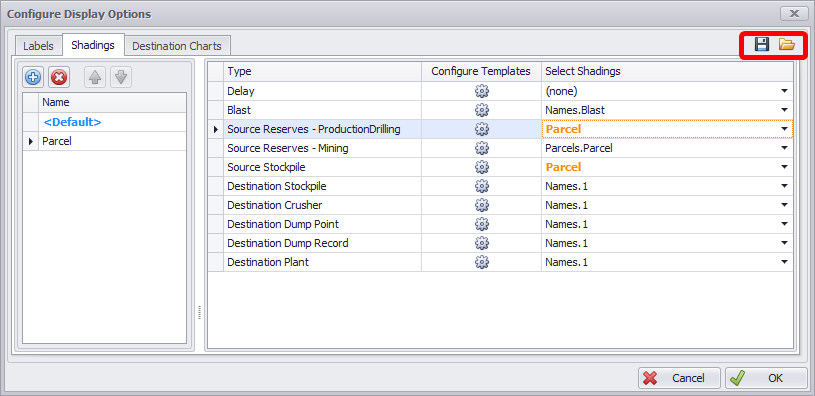Viewport: 815px width, 396px height.
Task: Switch to the Destination Charts tab
Action: (x=177, y=46)
